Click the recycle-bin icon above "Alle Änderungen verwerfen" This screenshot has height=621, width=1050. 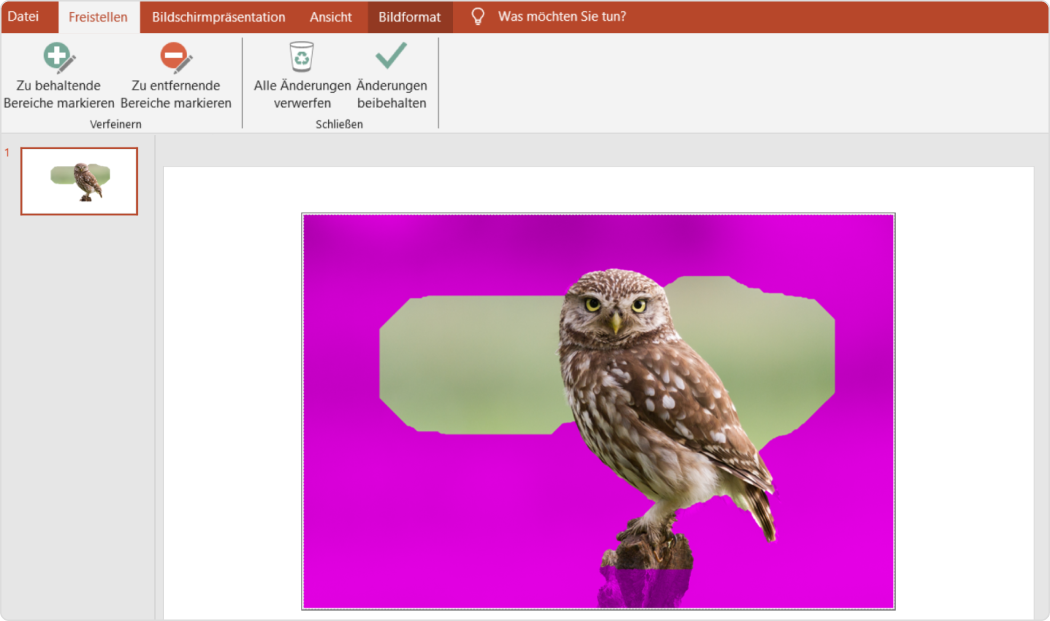[x=300, y=58]
